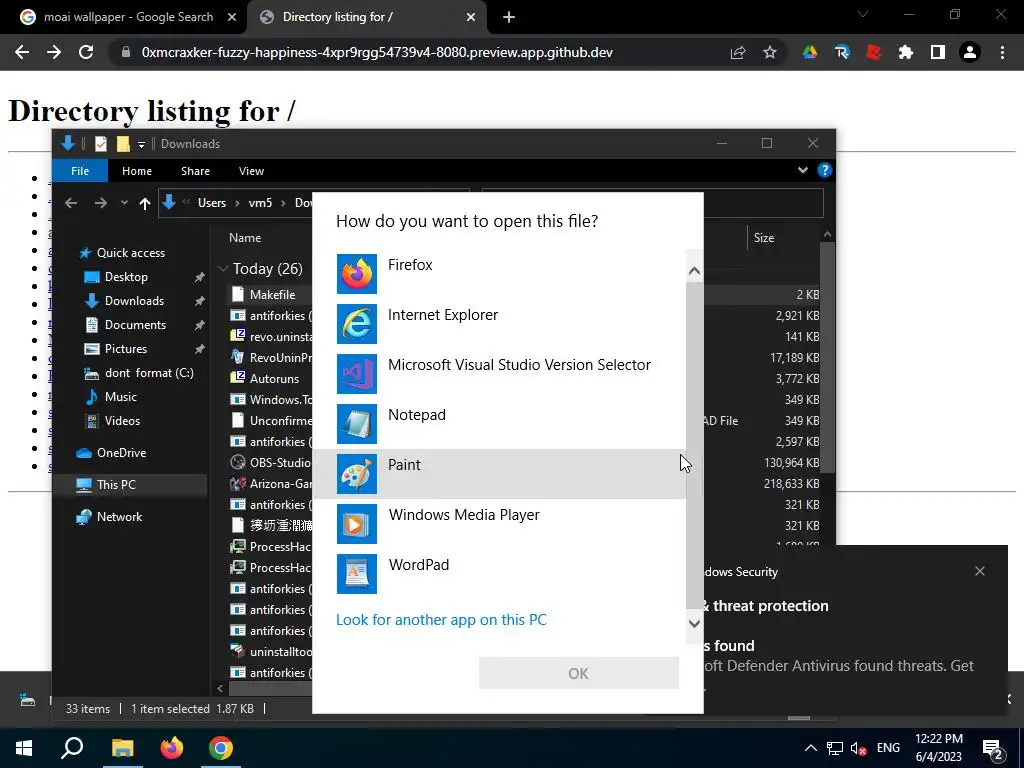Click the dialog list scroll-up arrow

694,271
